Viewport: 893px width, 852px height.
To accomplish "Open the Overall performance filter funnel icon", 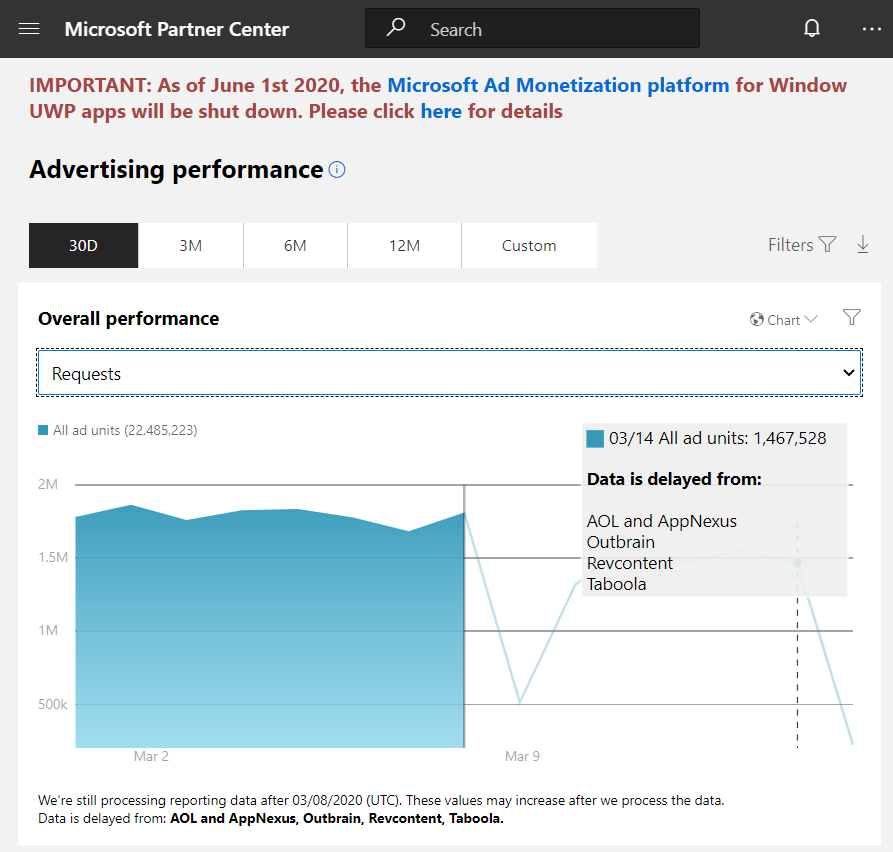I will (x=851, y=317).
